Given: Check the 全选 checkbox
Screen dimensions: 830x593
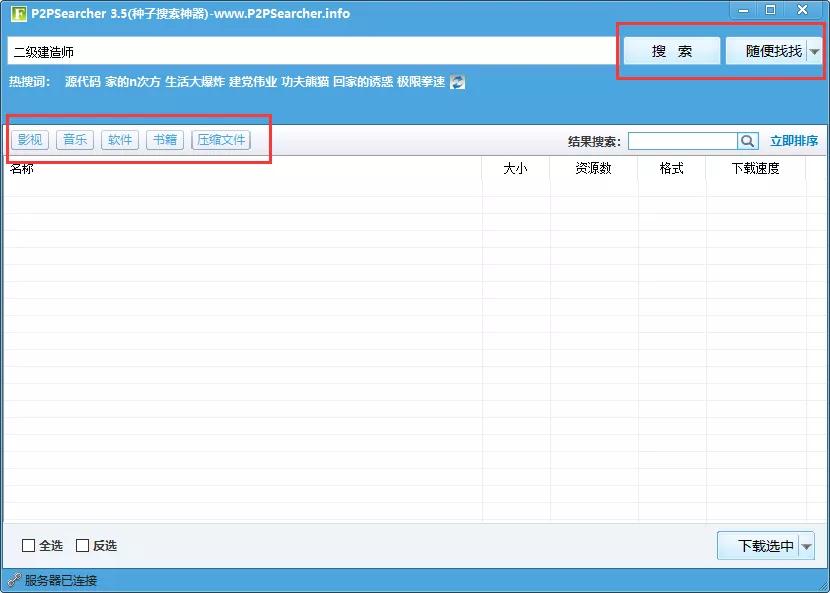Looking at the screenshot, I should [x=29, y=545].
